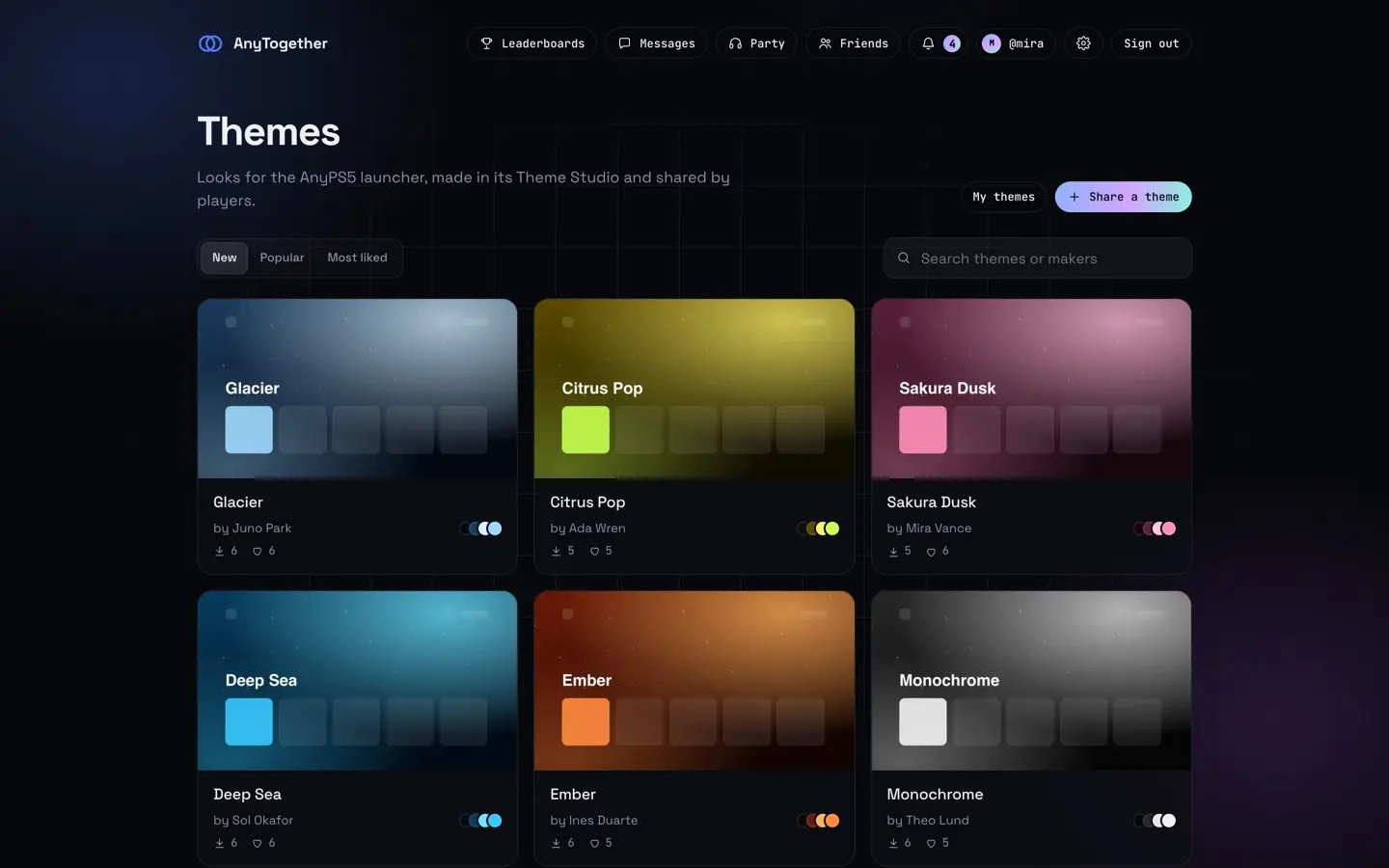Like the Ember theme with its heart icon
The image size is (1389, 868).
(594, 844)
